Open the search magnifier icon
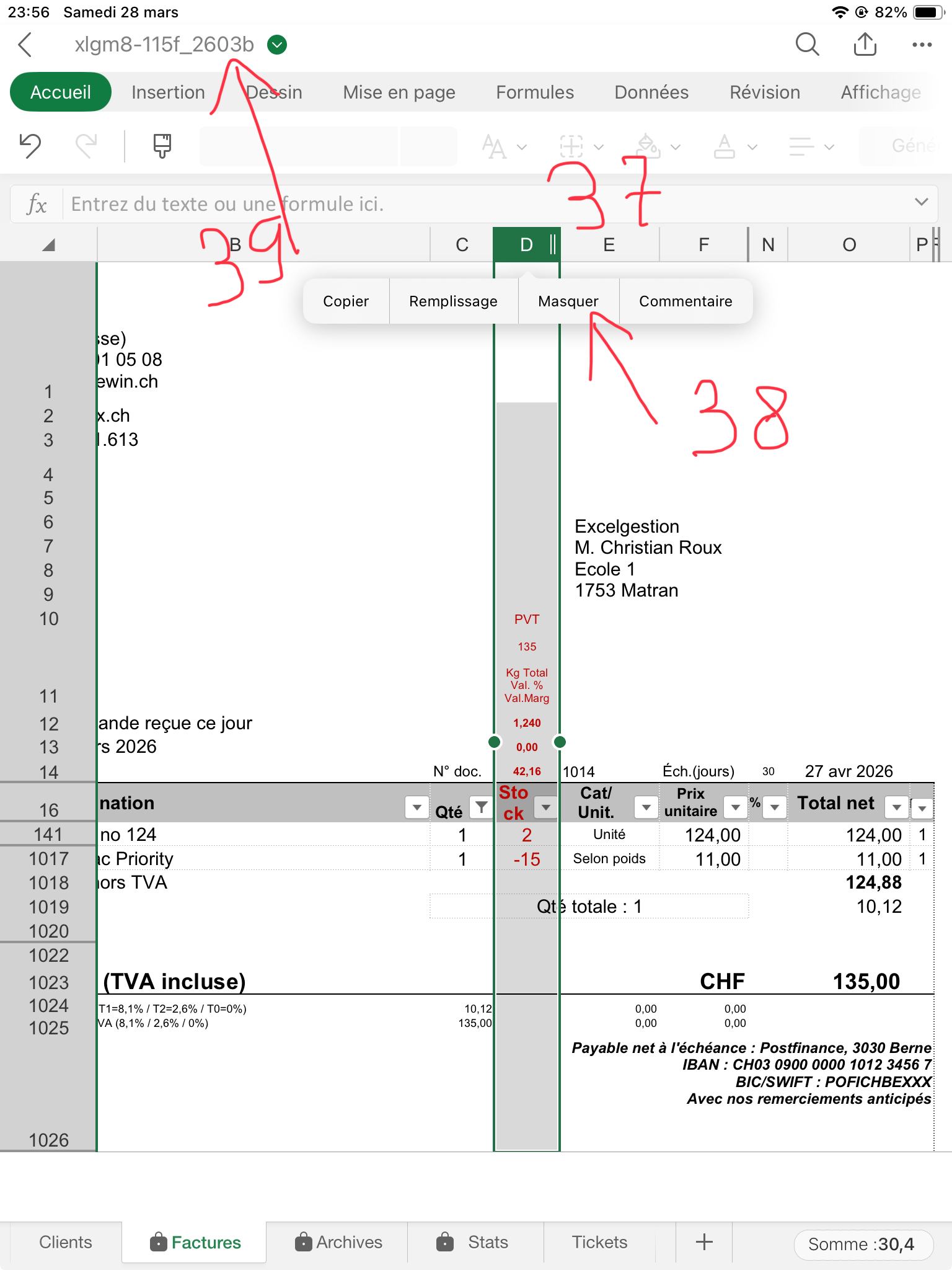Viewport: 952px width, 1270px height. coord(807,45)
